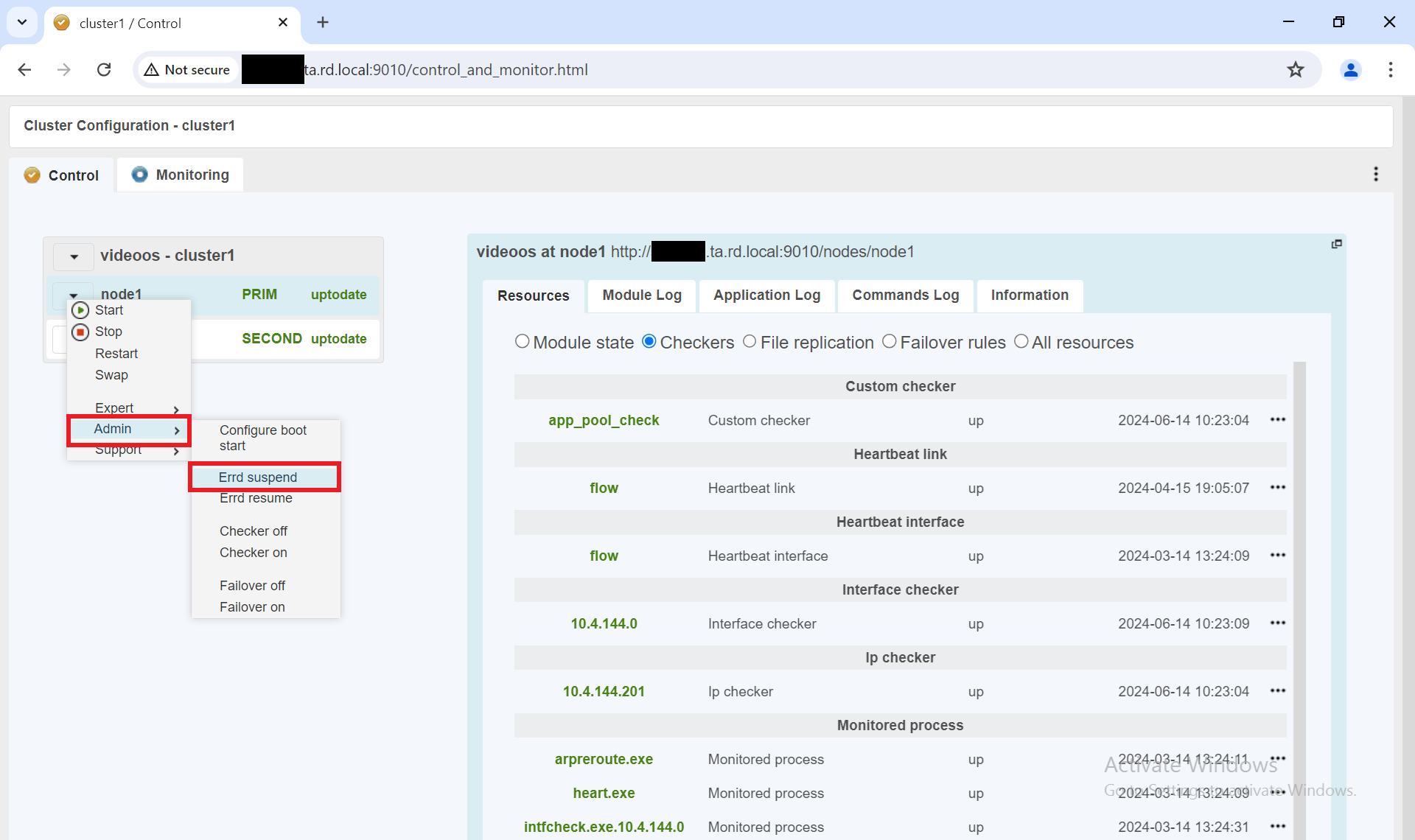Screen dimensions: 1415x840
Task: Select the File replication radio button
Action: [x=750, y=341]
